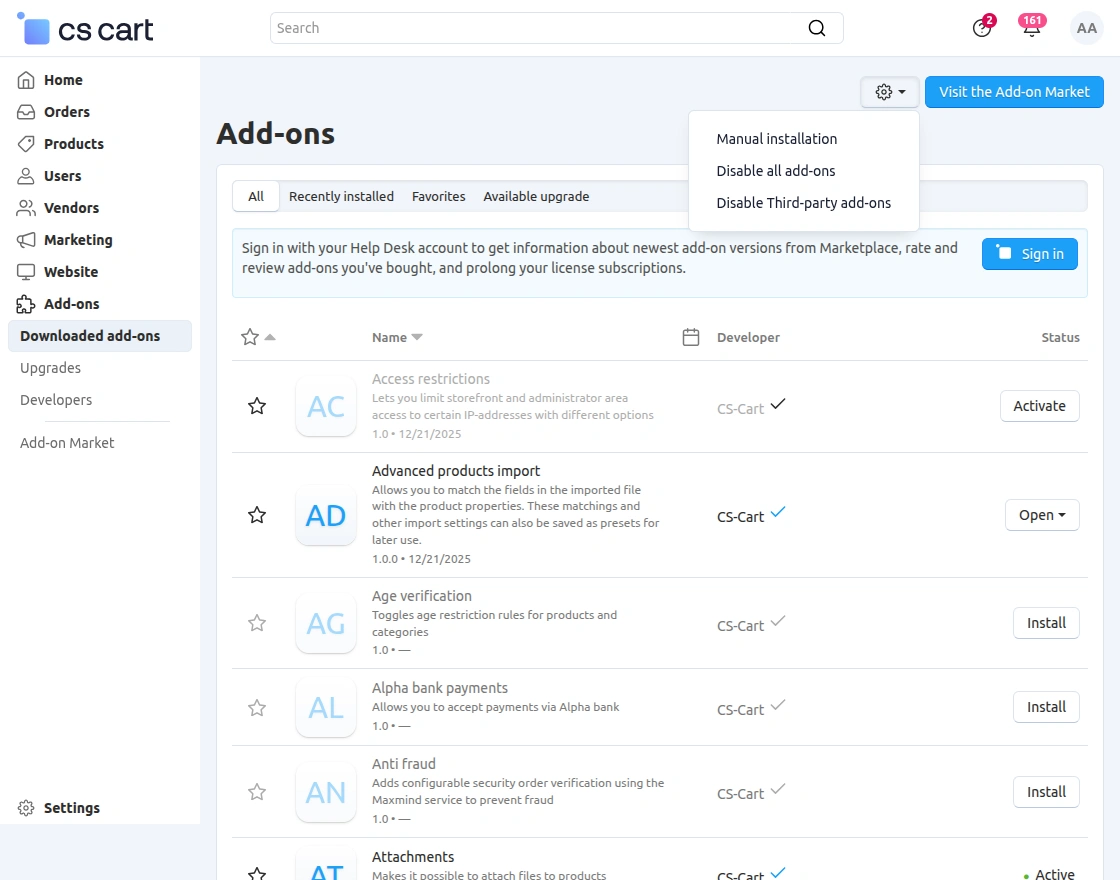Viewport: 1120px width, 880px height.
Task: Favorite the Access restrictions add-on star
Action: [x=257, y=406]
